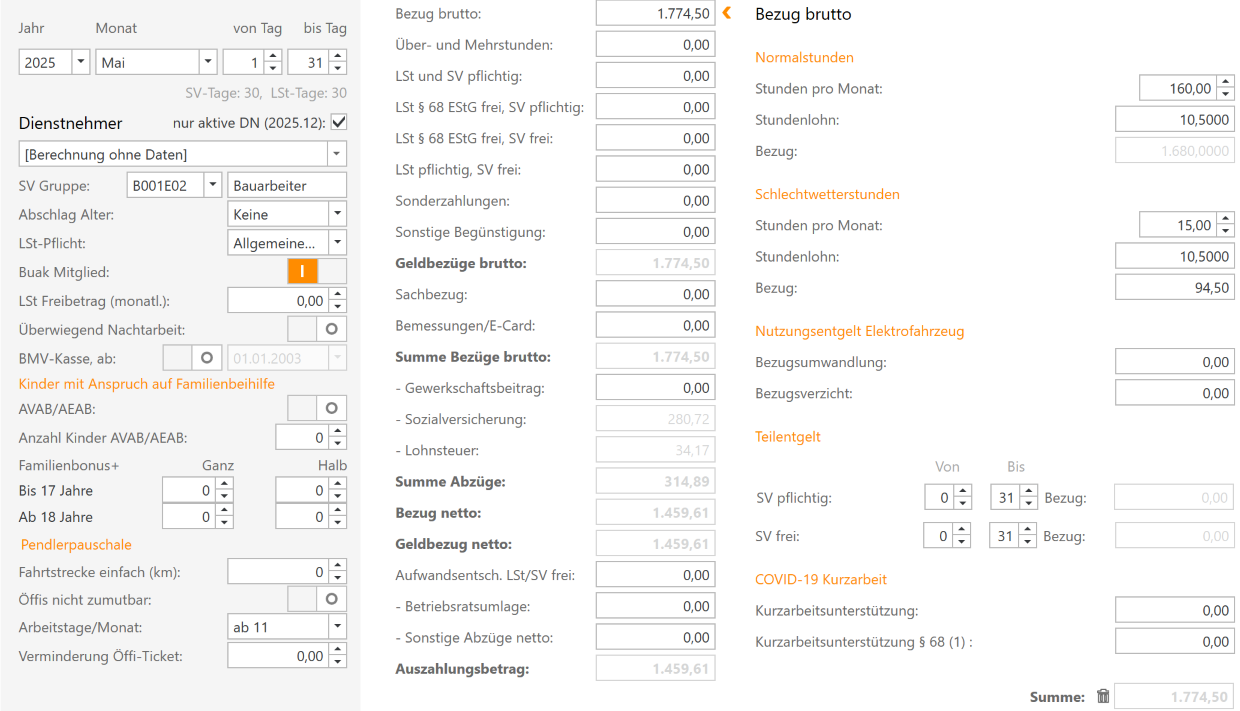The height and width of the screenshot is (711, 1240).
Task: Open the LSt-Pflicht dropdown
Action: pyautogui.click(x=337, y=242)
